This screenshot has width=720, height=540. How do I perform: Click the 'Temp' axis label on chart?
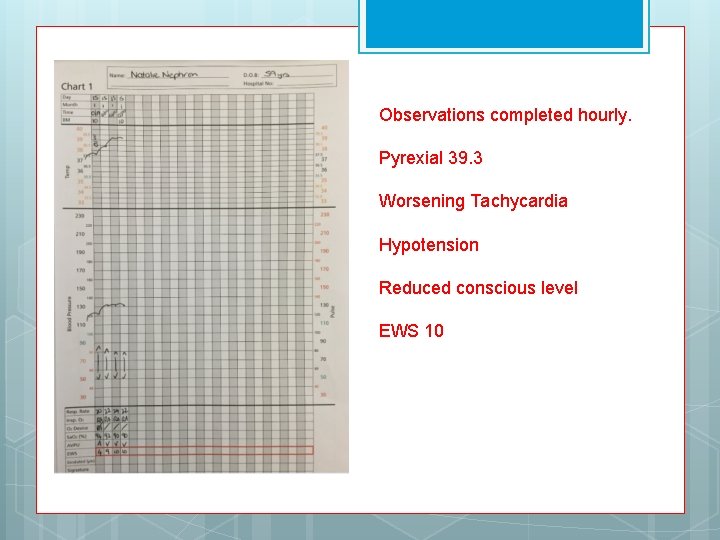click(68, 172)
